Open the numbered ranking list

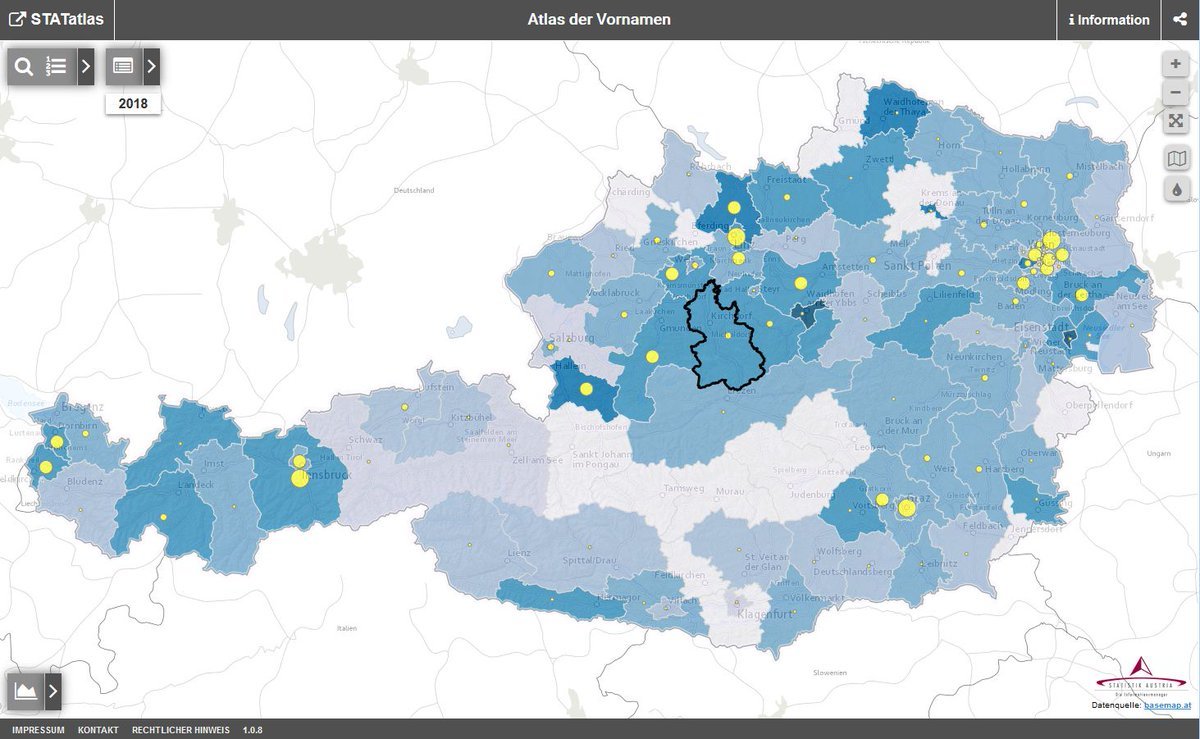point(57,67)
